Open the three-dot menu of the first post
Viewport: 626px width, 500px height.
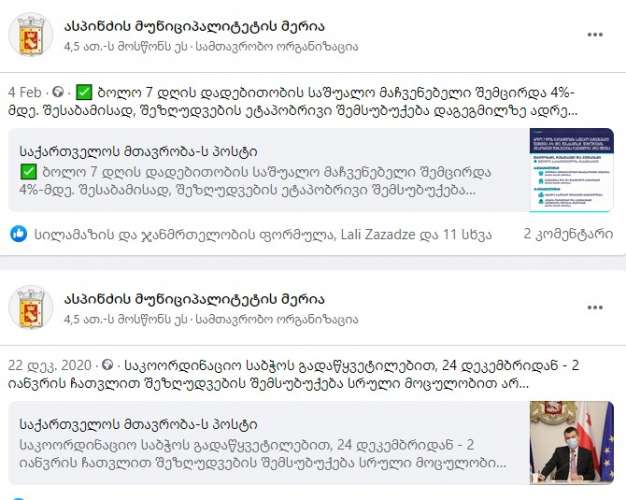tap(595, 34)
